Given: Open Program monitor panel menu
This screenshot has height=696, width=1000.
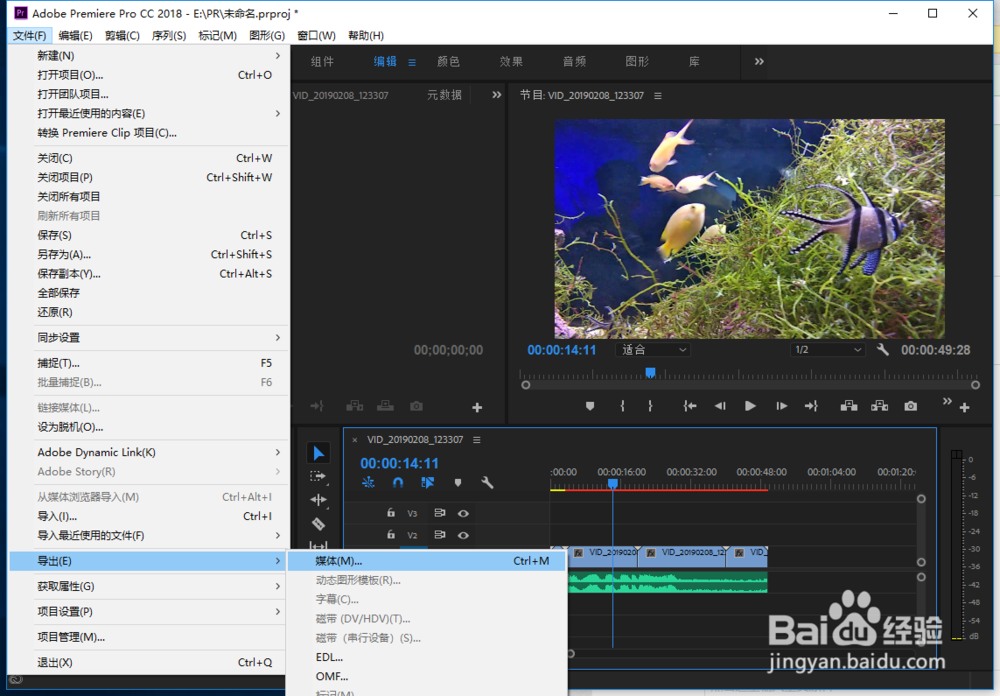Looking at the screenshot, I should point(658,96).
